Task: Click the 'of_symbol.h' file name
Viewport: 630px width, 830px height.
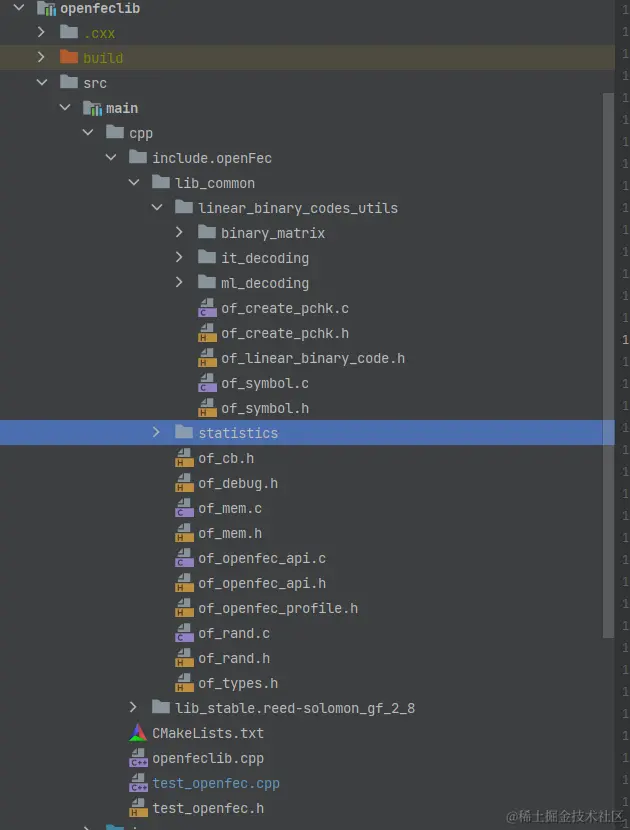Action: [x=265, y=408]
